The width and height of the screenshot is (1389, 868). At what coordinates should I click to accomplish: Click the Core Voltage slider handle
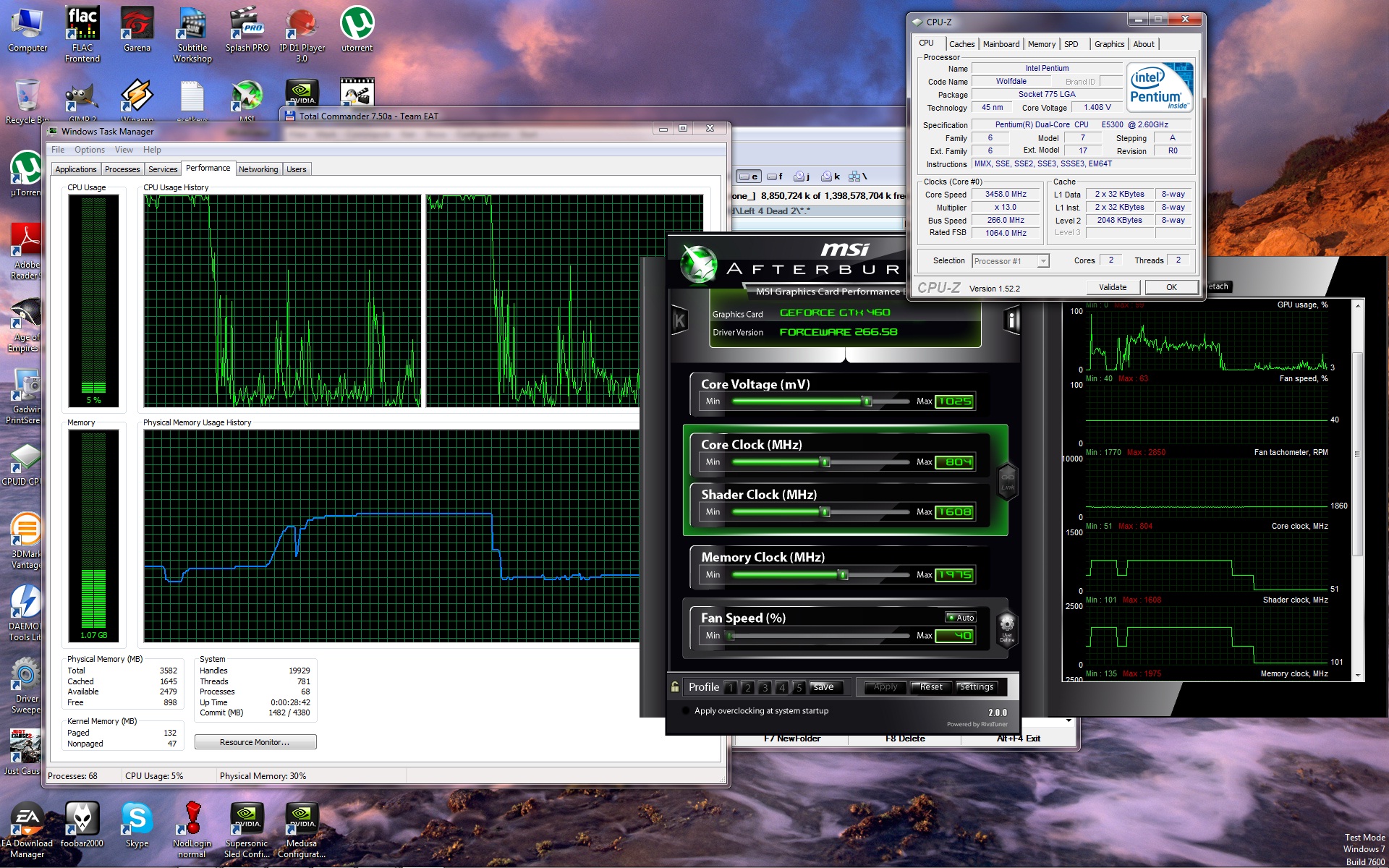pos(867,401)
